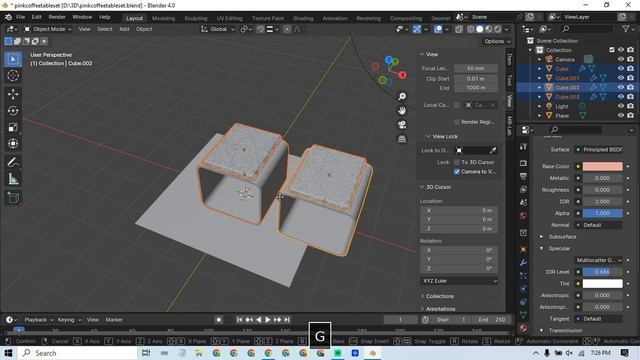Click the Blender logo menu icon

(x=8, y=17)
